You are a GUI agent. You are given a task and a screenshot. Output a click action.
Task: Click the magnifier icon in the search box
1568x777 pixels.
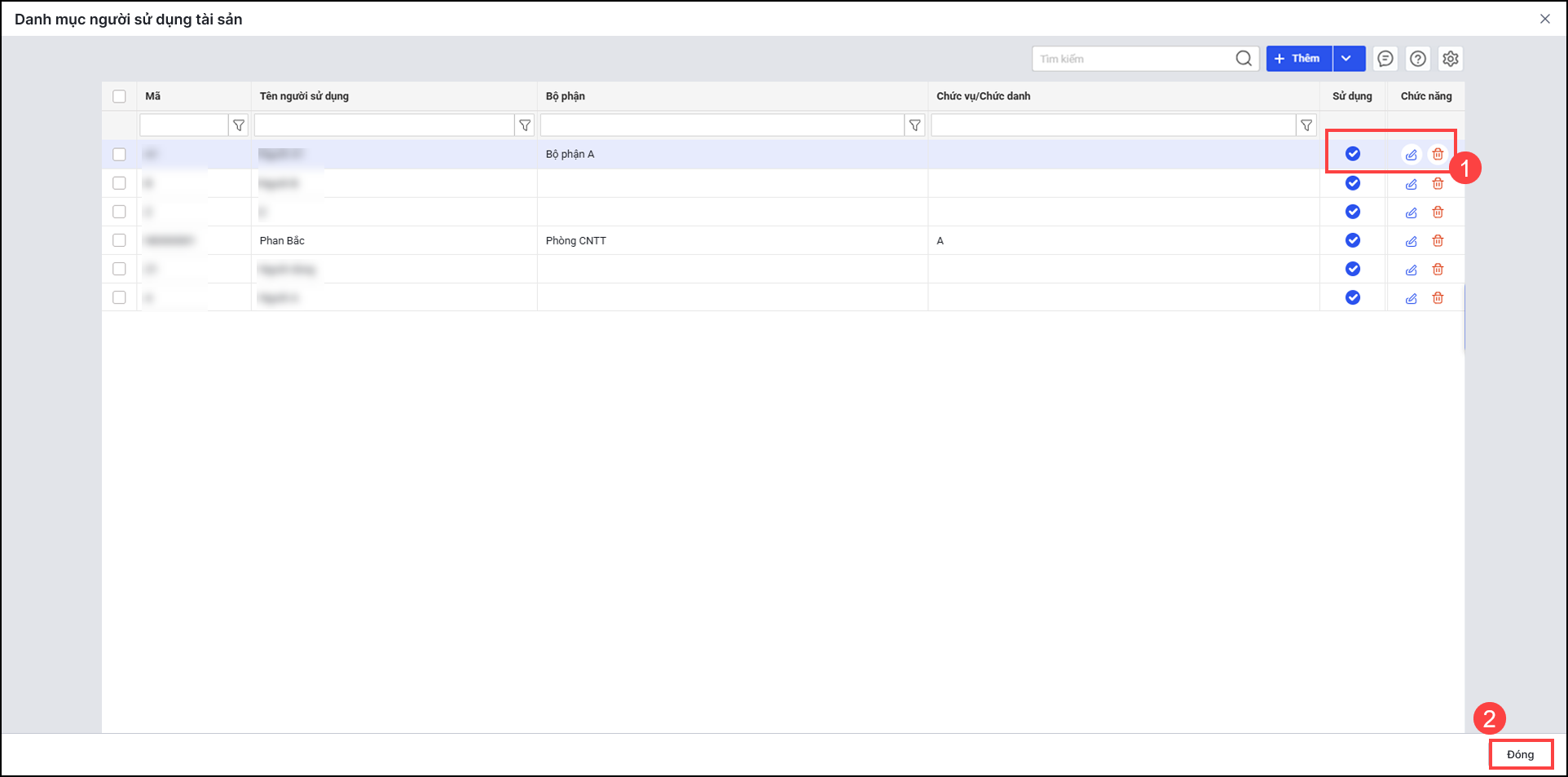1244,59
